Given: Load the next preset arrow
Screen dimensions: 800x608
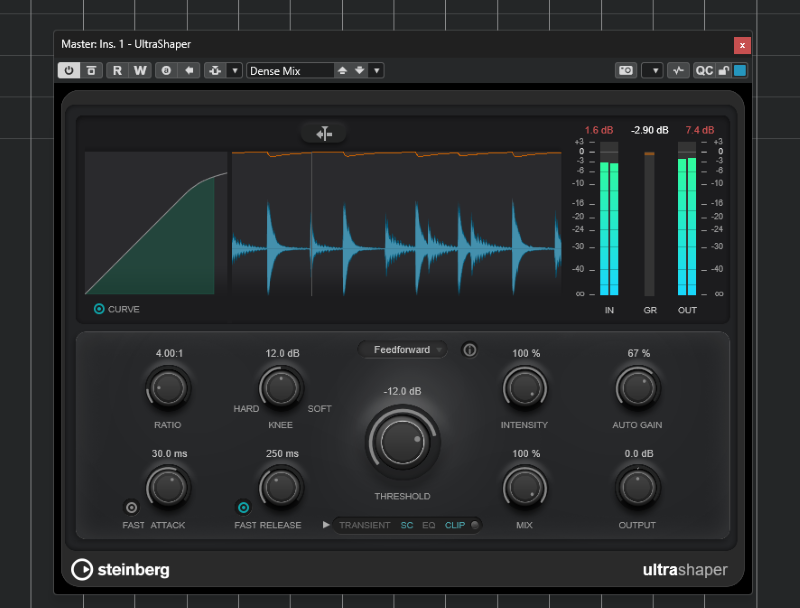Looking at the screenshot, I should 360,71.
